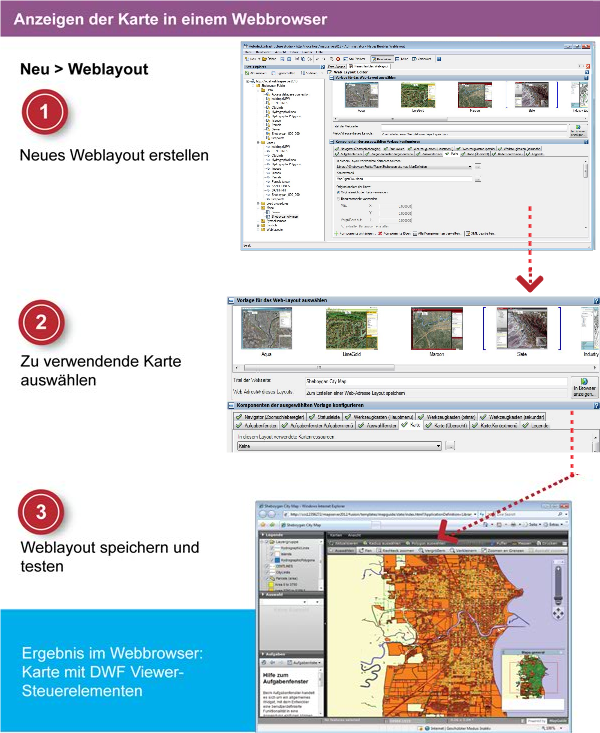Edit the Titel der Webseite field
Screen dimensions: 600x733
pyautogui.click(x=436, y=381)
